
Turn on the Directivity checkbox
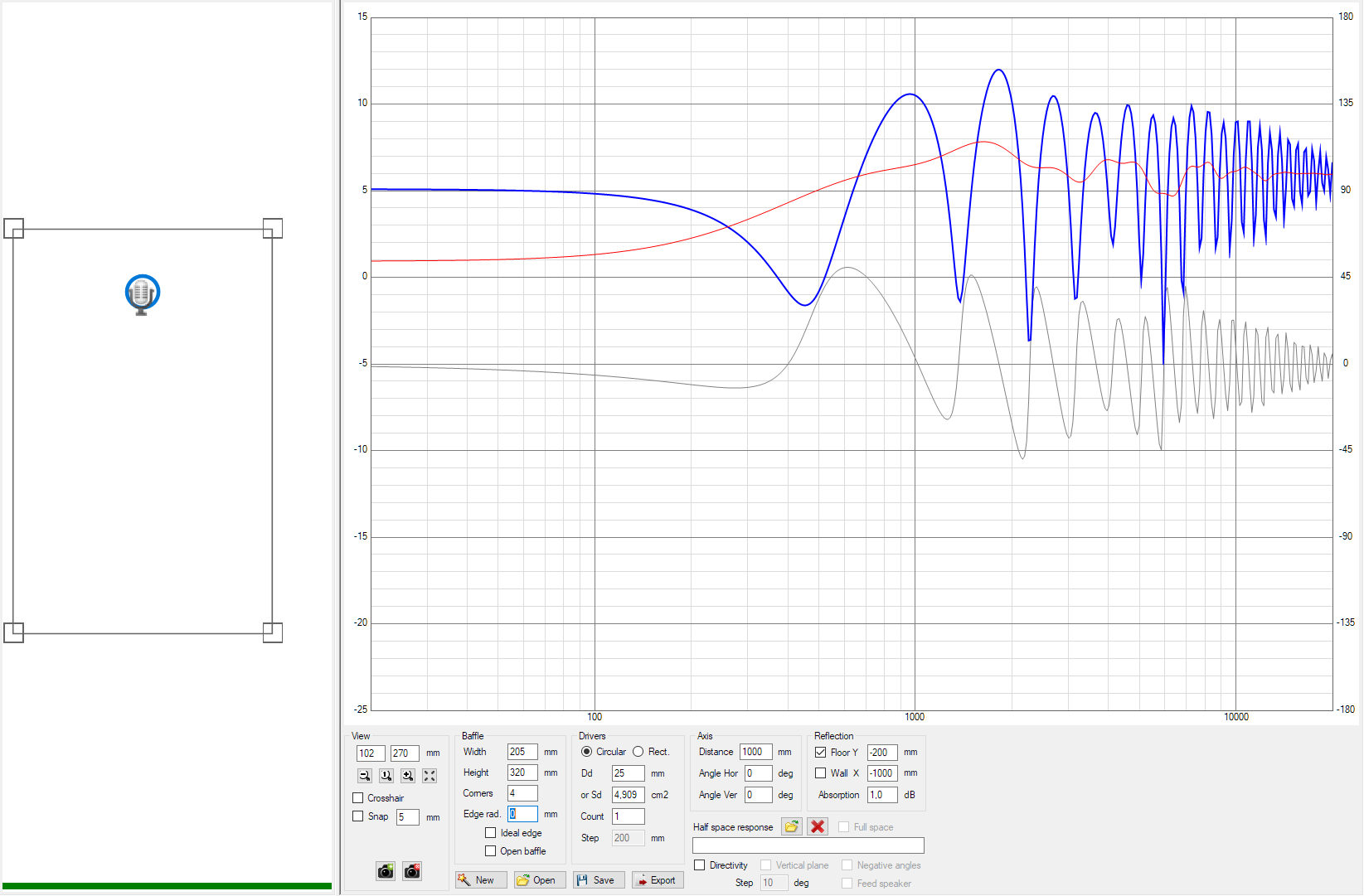tap(700, 865)
